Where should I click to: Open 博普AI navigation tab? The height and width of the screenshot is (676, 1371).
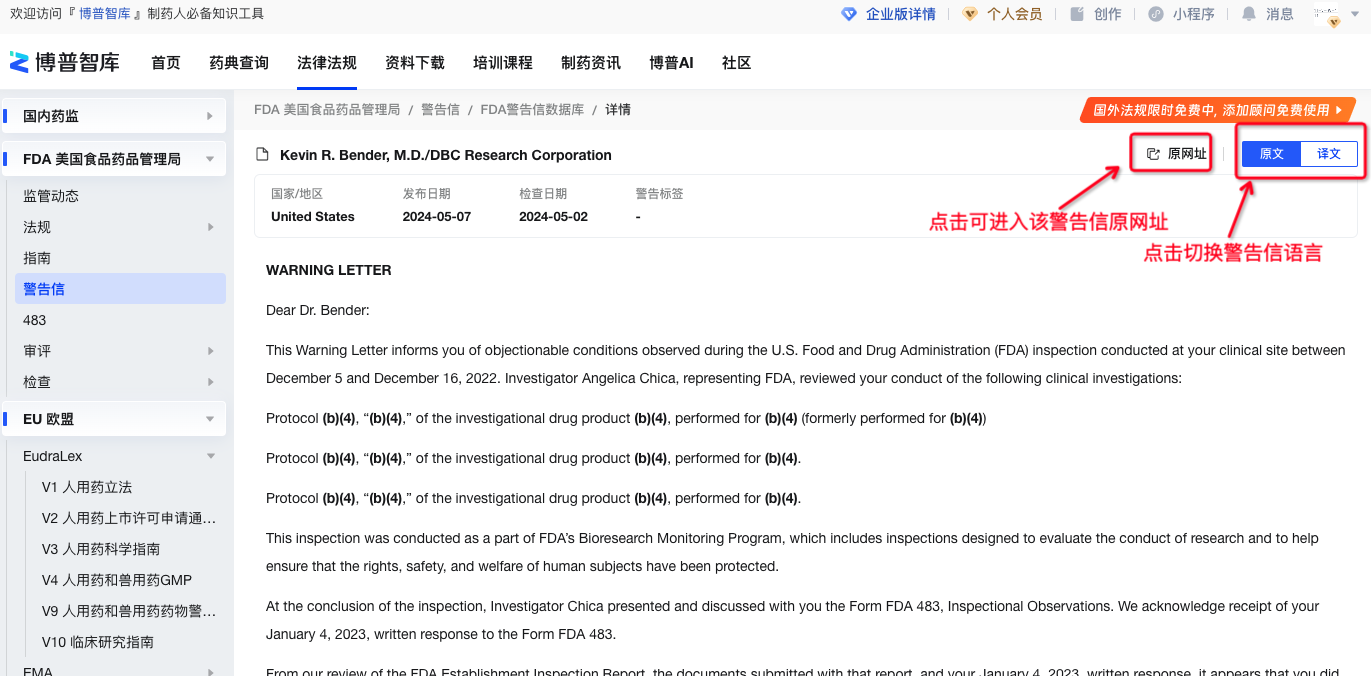(671, 62)
